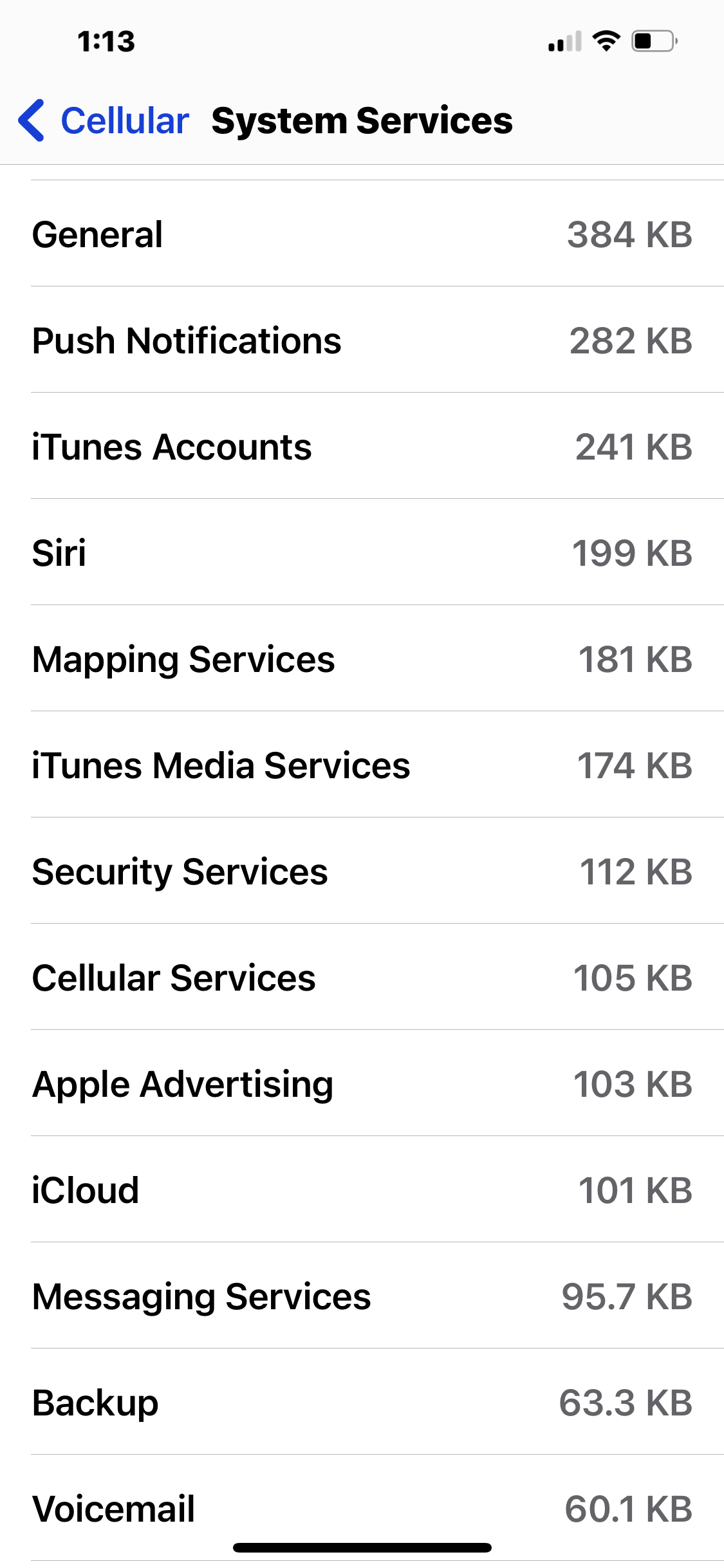
Task: Tap the Cellular Services entry
Action: point(362,978)
